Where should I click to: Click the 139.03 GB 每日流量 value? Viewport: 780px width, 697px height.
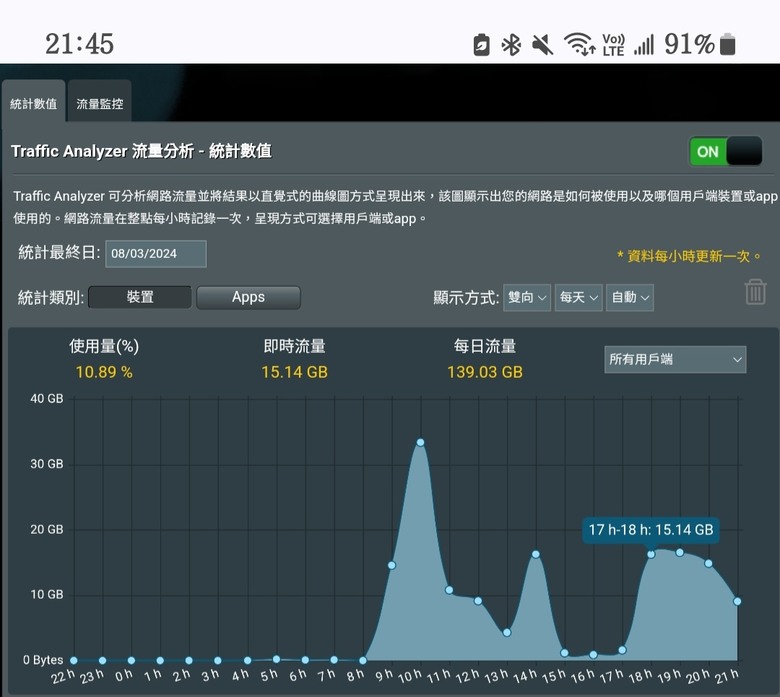tap(485, 372)
